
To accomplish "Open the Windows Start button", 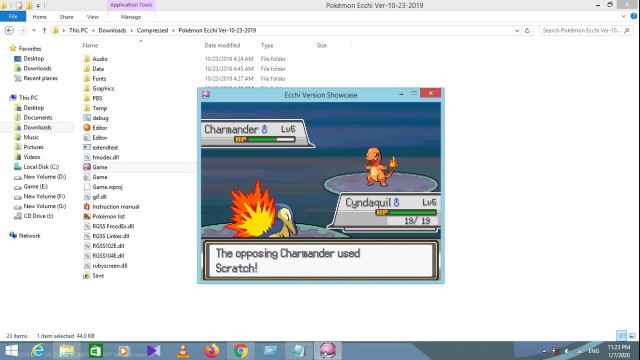I will 11,351.
